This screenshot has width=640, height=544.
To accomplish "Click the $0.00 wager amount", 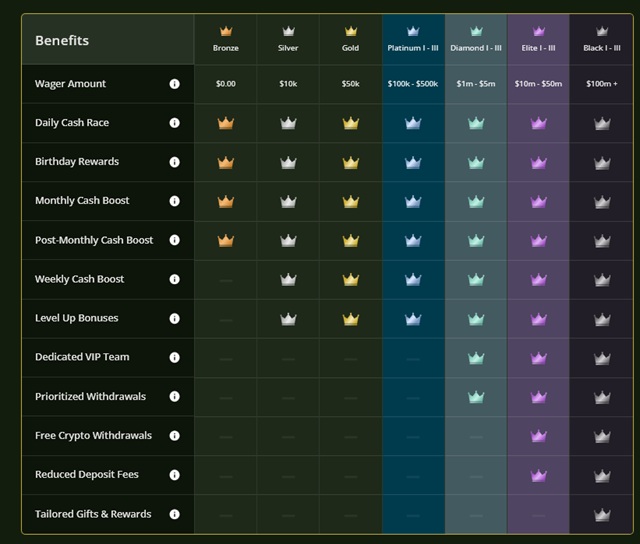I will tap(226, 84).
